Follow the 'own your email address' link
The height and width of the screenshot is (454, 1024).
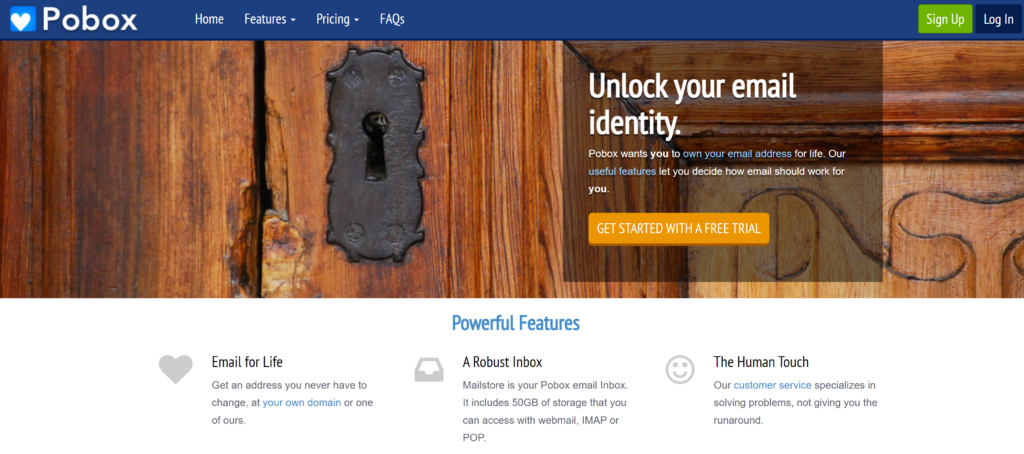(737, 154)
